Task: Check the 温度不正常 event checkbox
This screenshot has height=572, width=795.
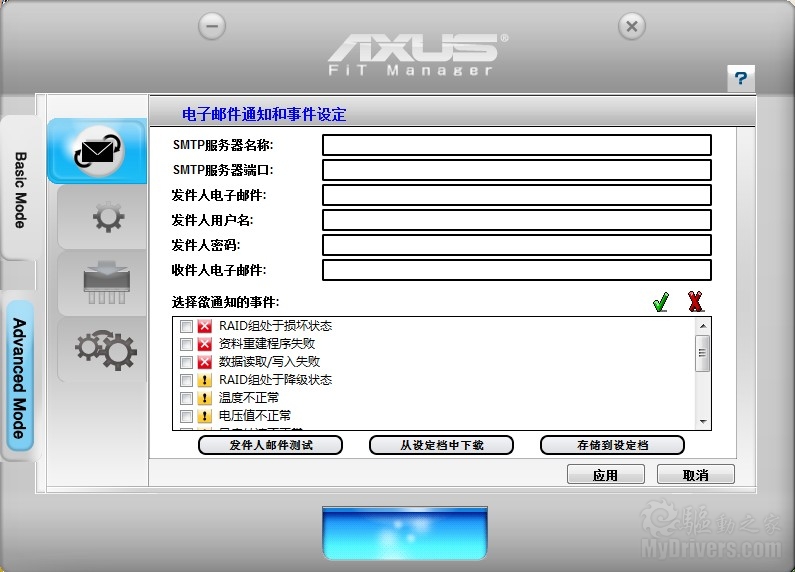Action: (x=186, y=398)
